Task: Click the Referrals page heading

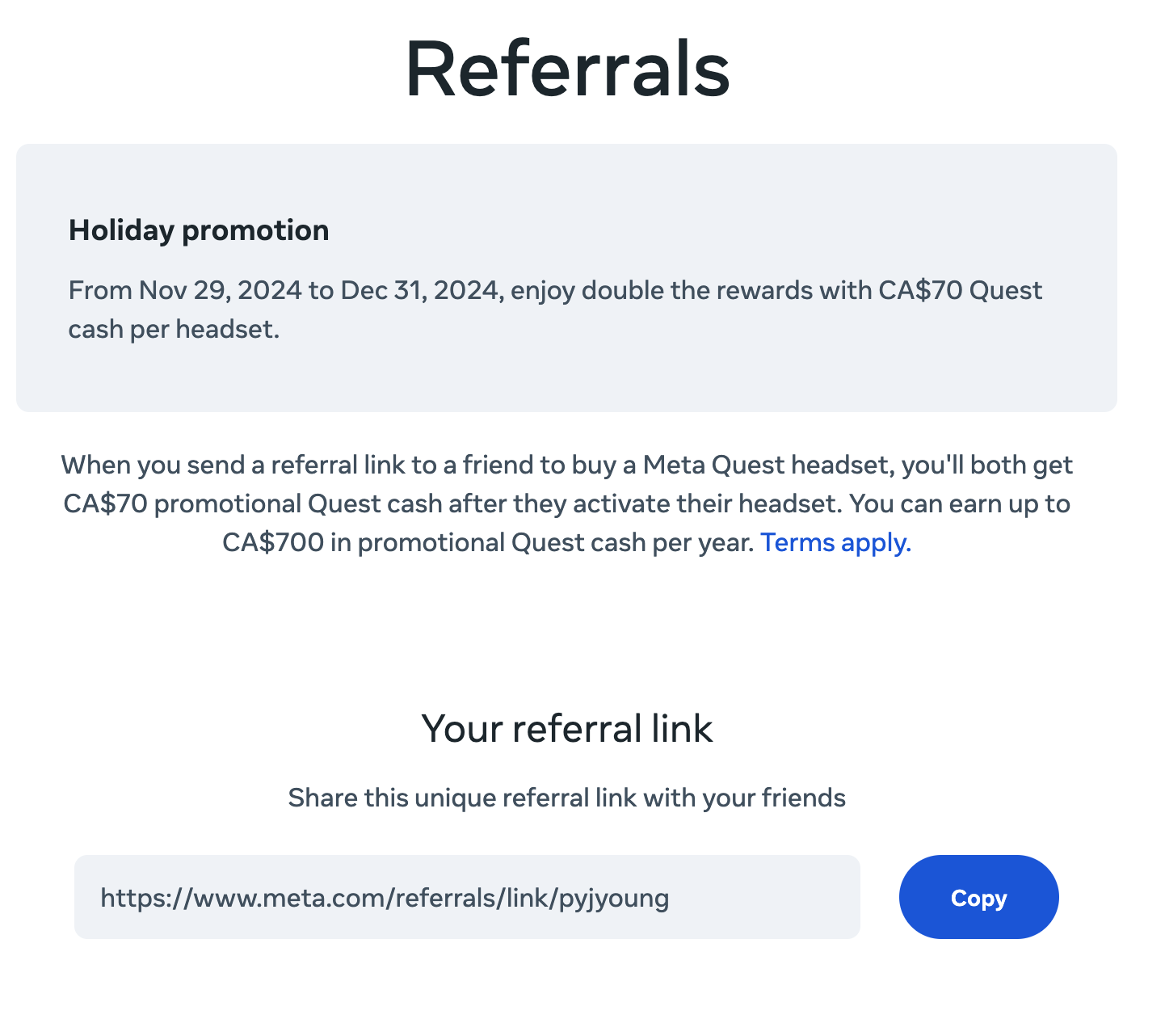Action: [567, 69]
